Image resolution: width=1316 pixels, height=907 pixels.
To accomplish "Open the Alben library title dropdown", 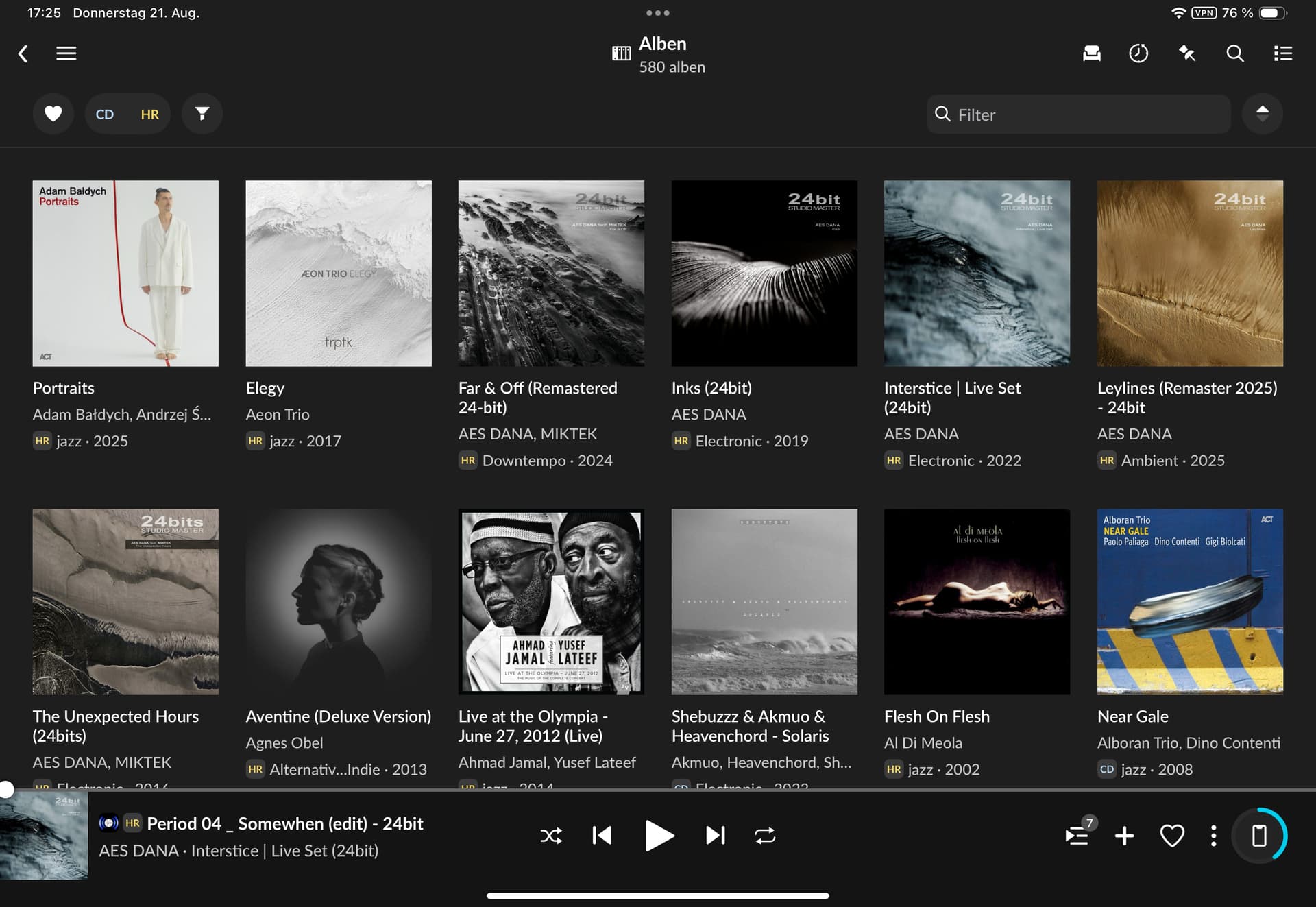I will 658,55.
